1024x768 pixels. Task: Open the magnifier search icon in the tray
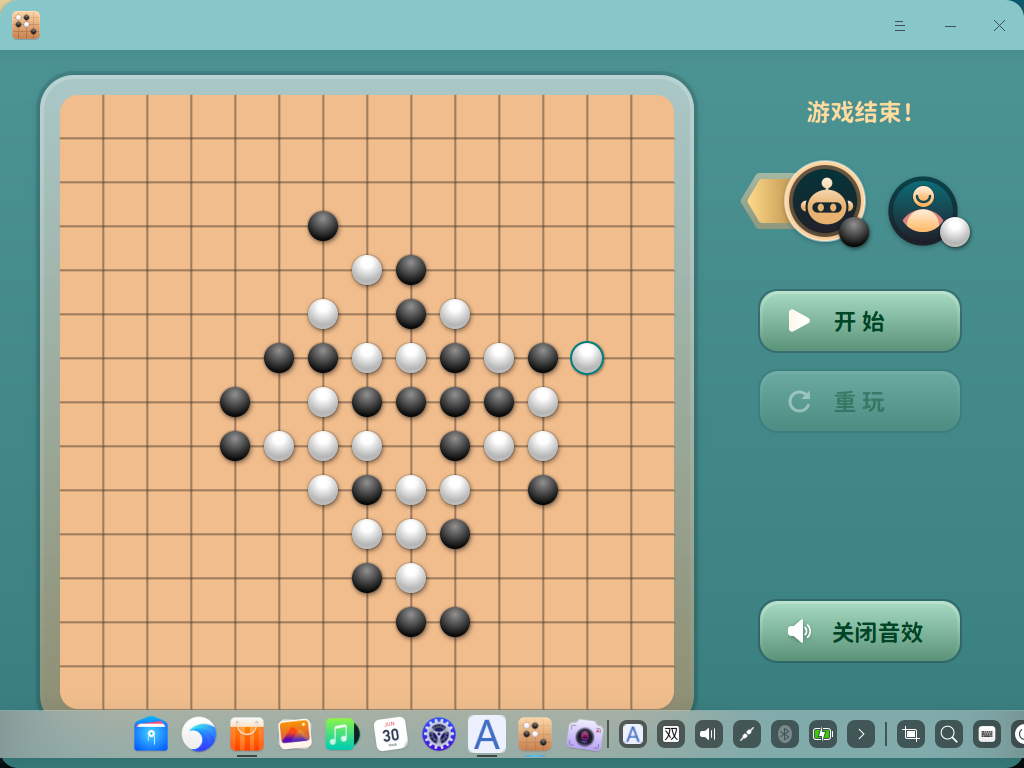coord(947,734)
